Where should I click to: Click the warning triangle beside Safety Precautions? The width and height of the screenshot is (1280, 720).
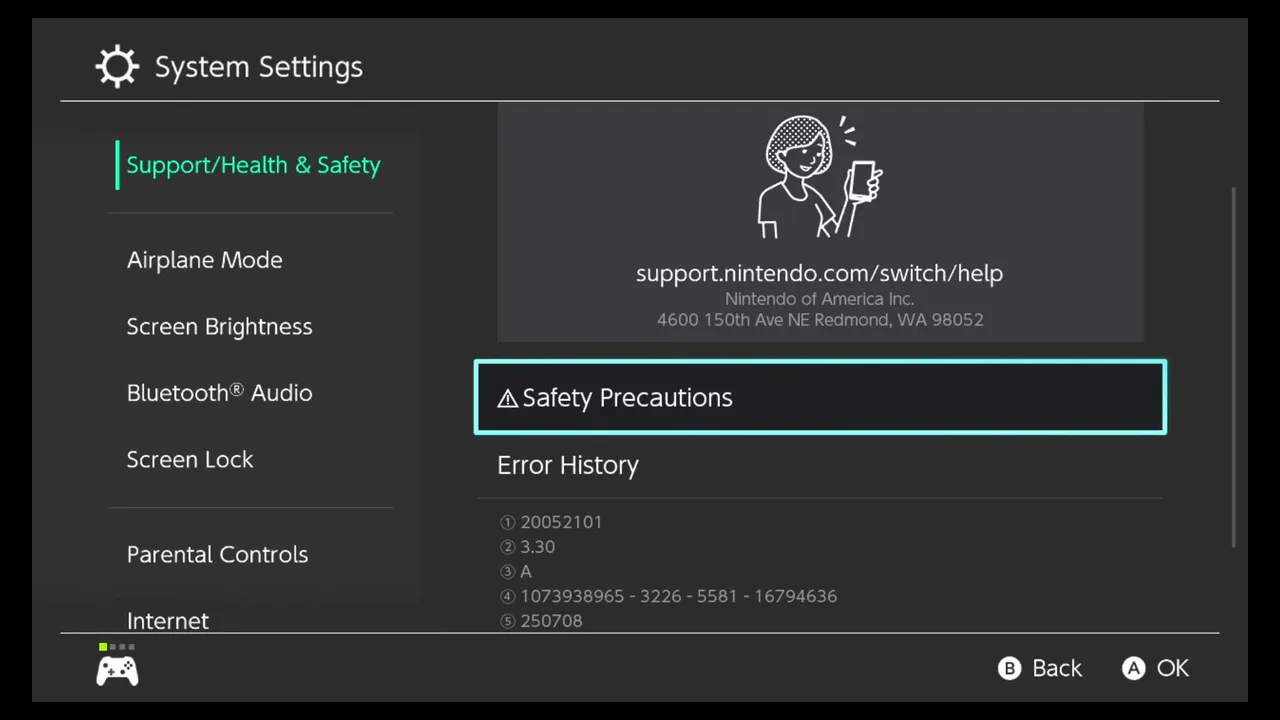click(507, 398)
